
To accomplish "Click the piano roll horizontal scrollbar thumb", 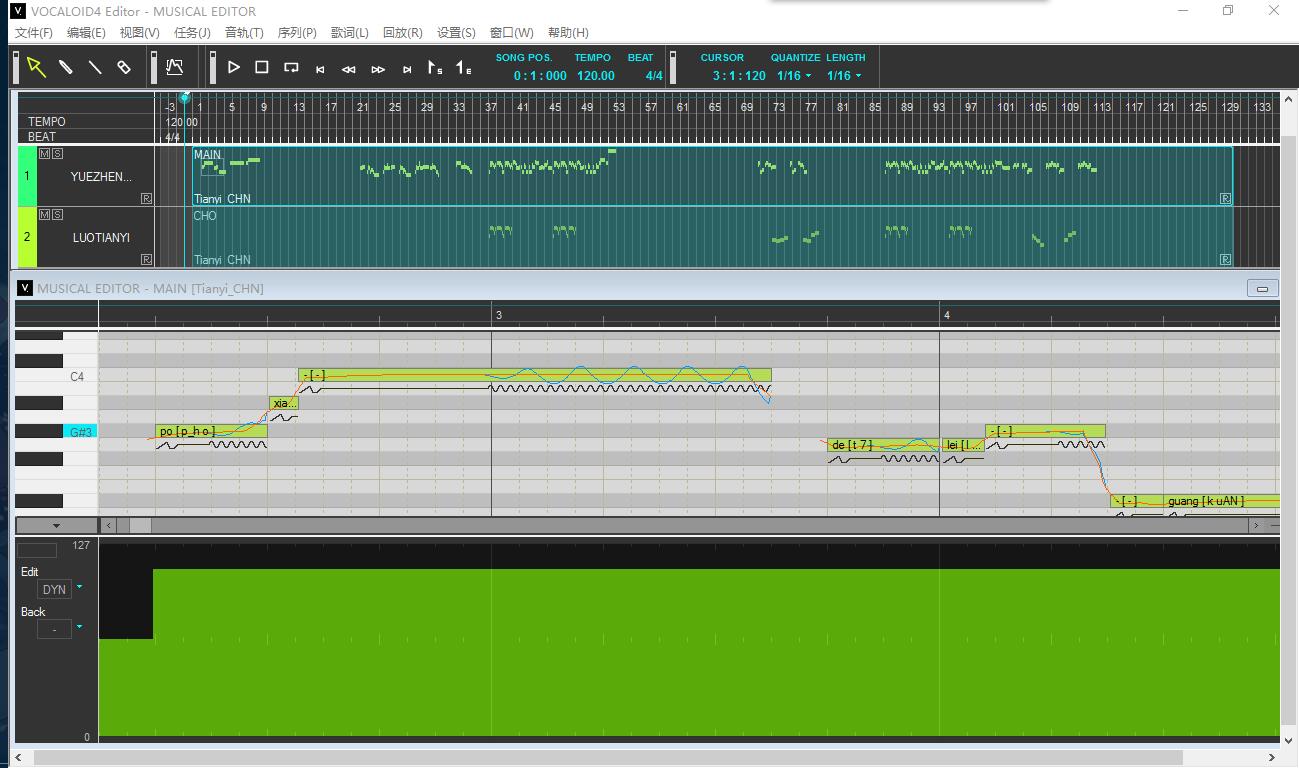I will click(x=140, y=525).
